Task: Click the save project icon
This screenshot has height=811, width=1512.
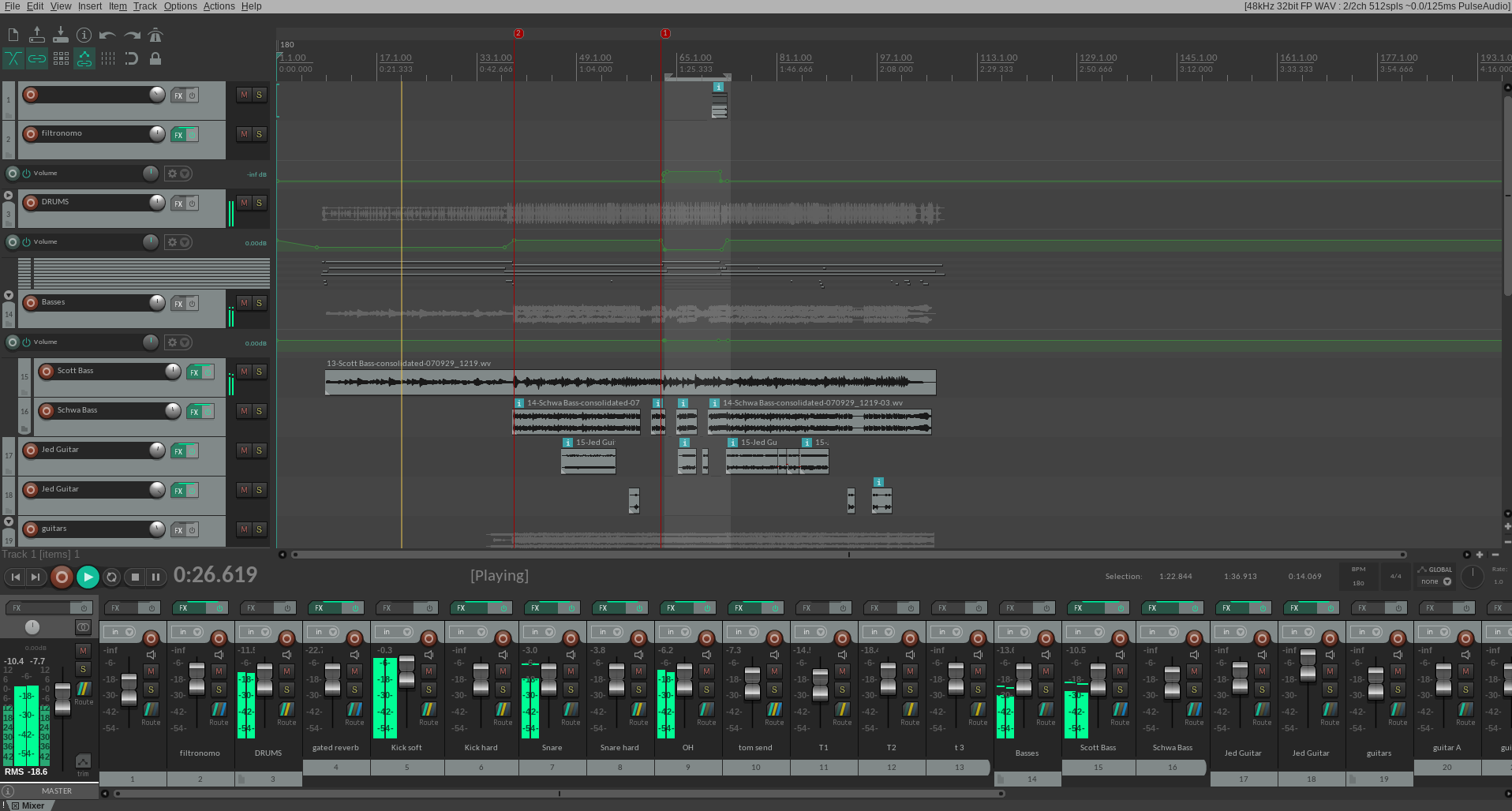Action: coord(60,35)
